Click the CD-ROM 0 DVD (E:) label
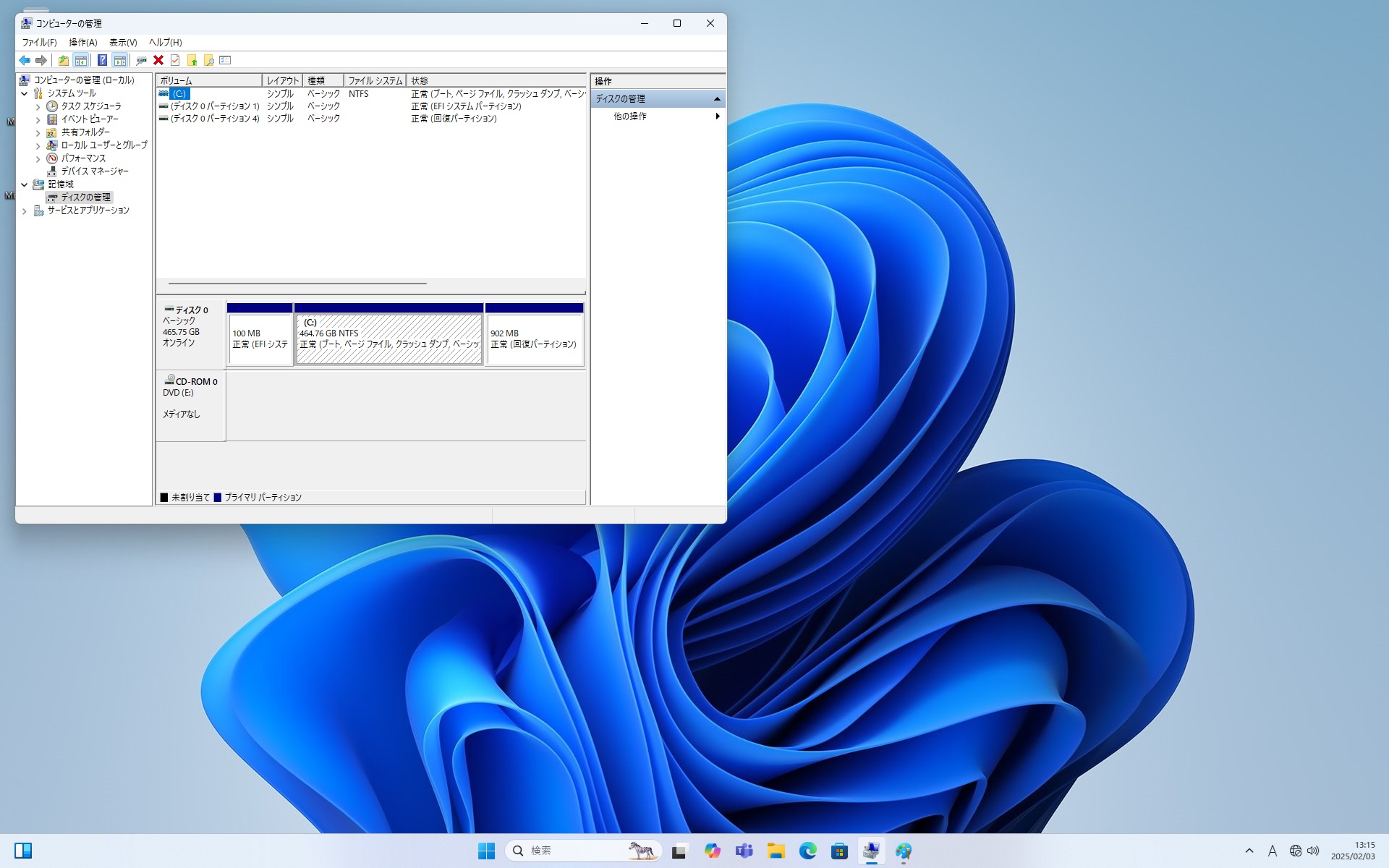The height and width of the screenshot is (868, 1389). click(191, 405)
